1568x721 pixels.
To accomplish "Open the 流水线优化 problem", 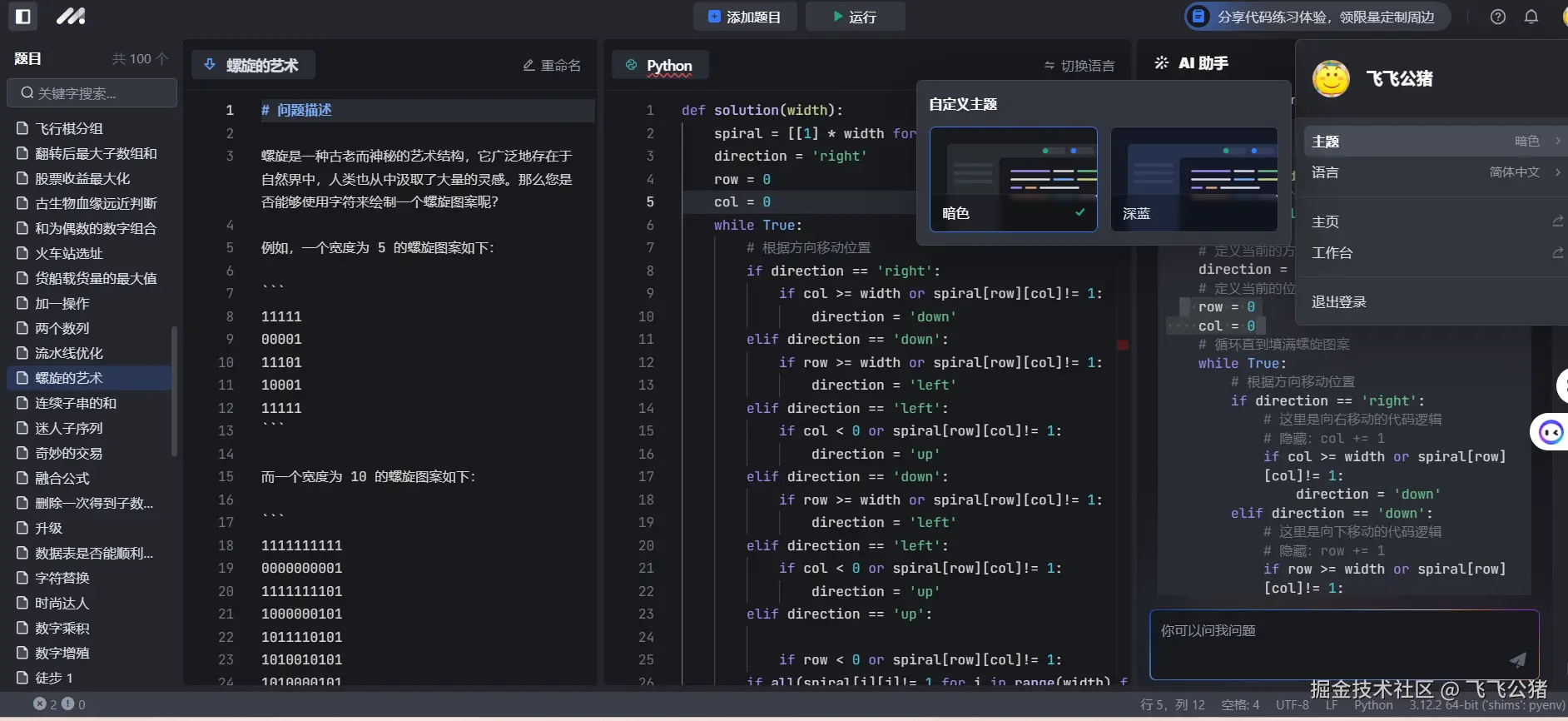I will coord(90,353).
